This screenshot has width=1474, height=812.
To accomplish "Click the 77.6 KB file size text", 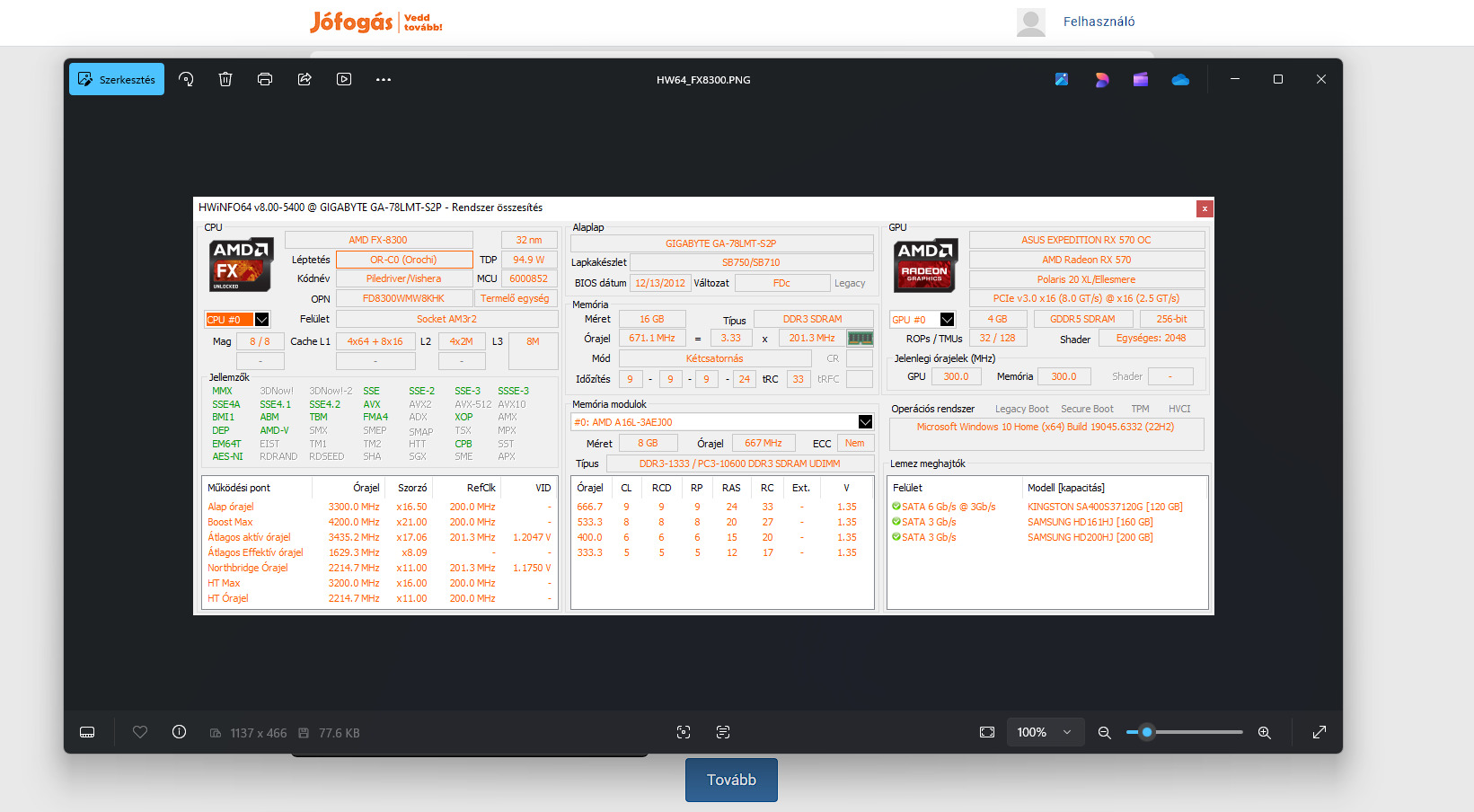I will pos(340,733).
